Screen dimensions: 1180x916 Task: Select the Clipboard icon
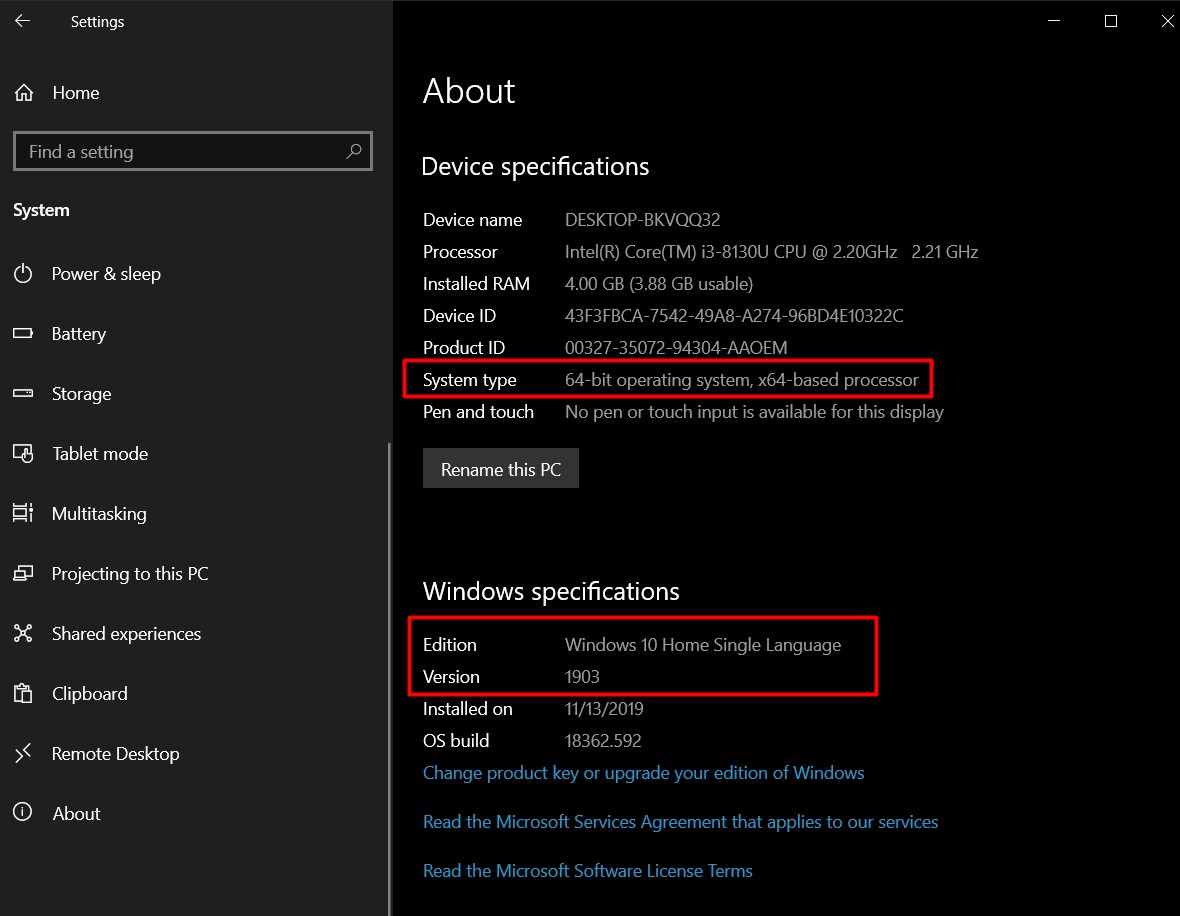(23, 693)
